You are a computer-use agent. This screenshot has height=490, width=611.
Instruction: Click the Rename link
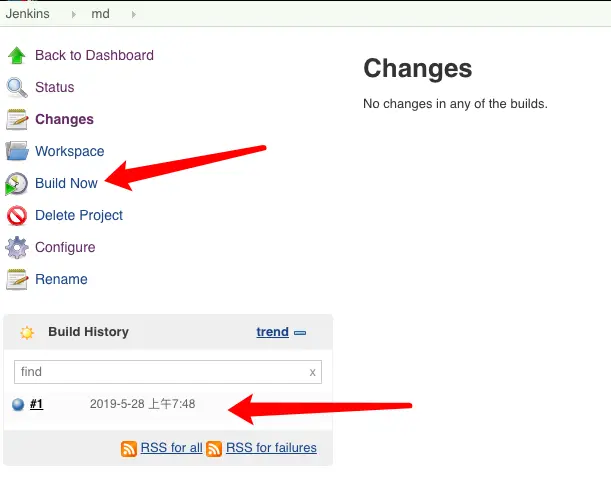tap(61, 279)
